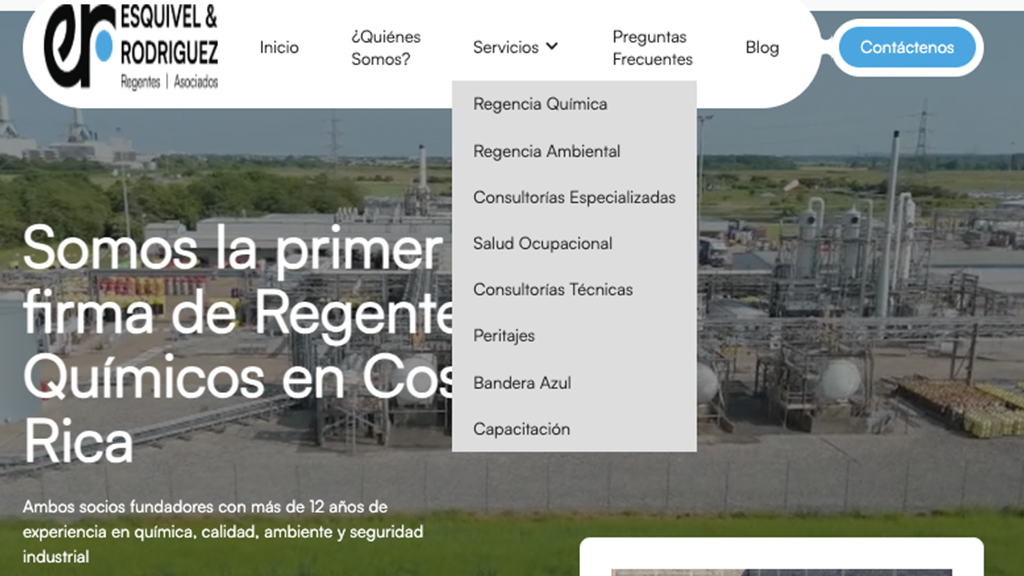Open the ¿Quiénes Somos? page

tap(386, 46)
